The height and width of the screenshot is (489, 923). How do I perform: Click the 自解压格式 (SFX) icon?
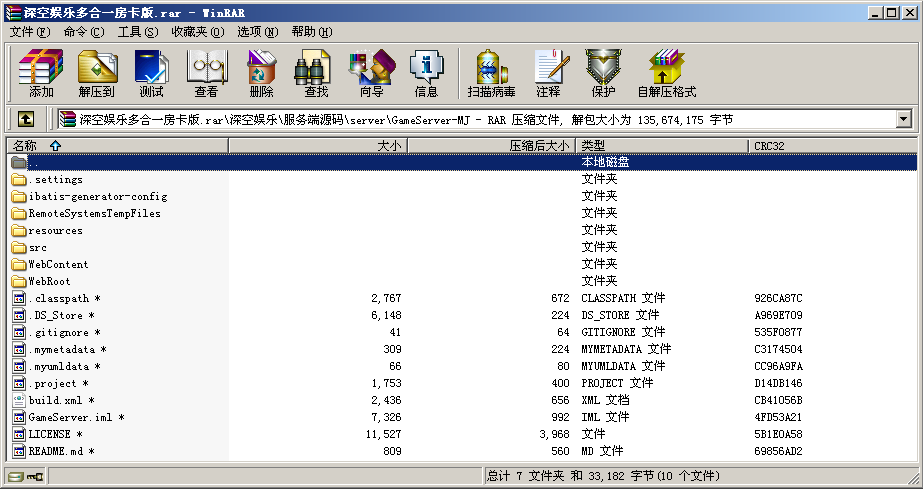pos(666,73)
